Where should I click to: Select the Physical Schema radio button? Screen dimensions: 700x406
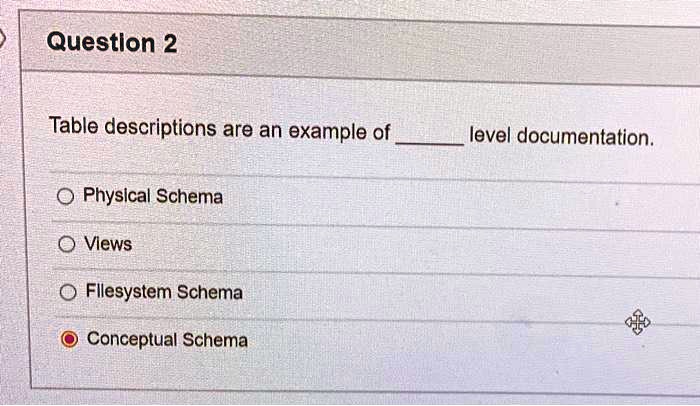coord(65,197)
